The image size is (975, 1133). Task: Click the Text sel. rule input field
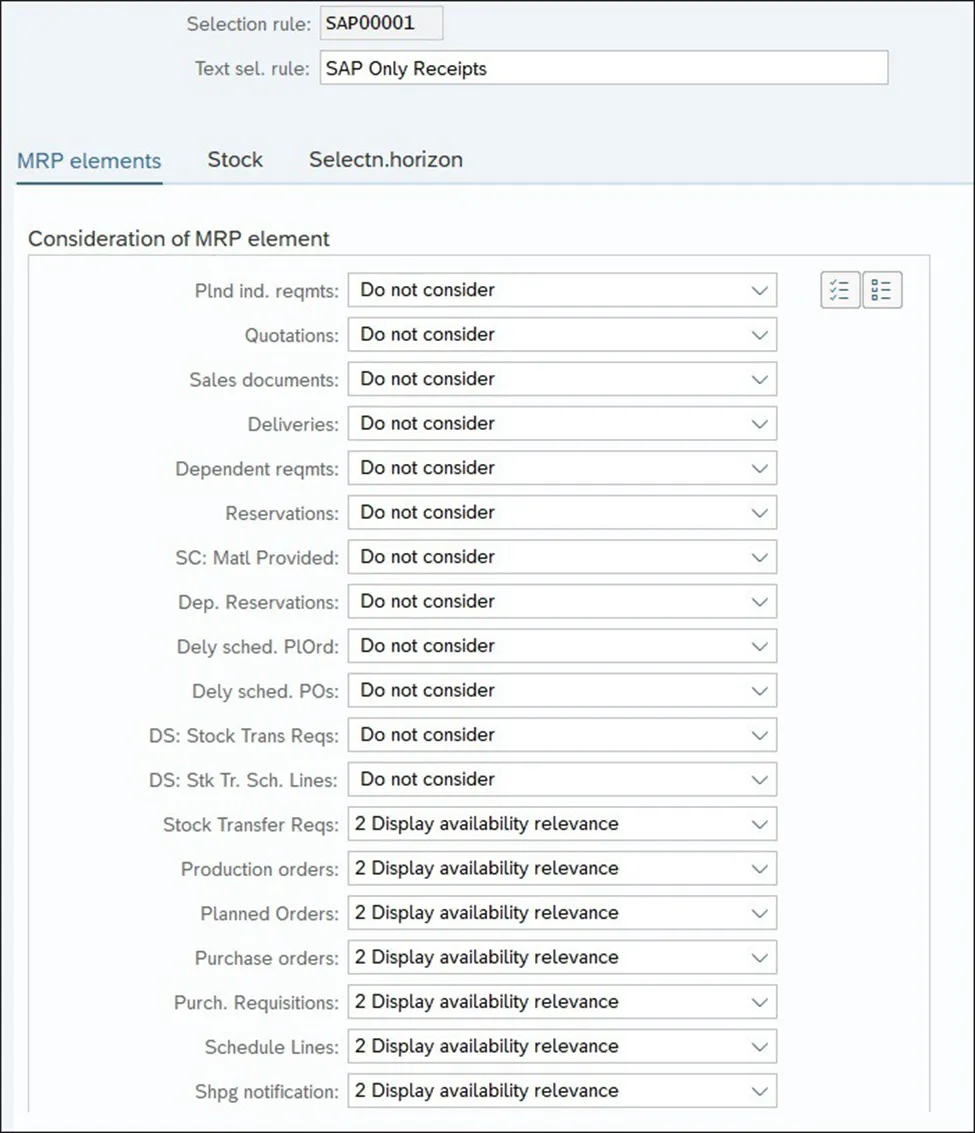pyautogui.click(x=603, y=68)
